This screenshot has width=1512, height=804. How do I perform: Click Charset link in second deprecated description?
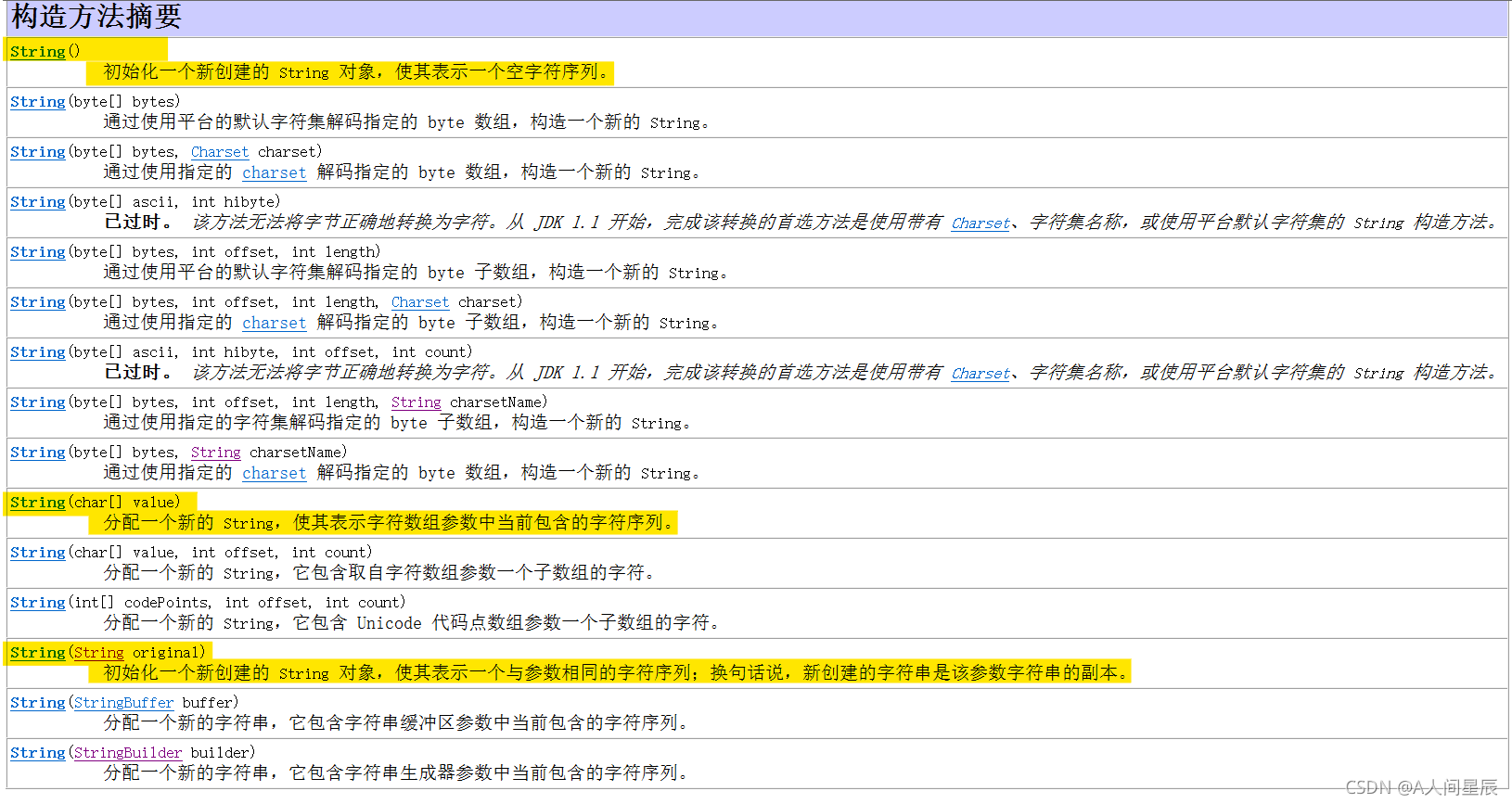click(980, 373)
